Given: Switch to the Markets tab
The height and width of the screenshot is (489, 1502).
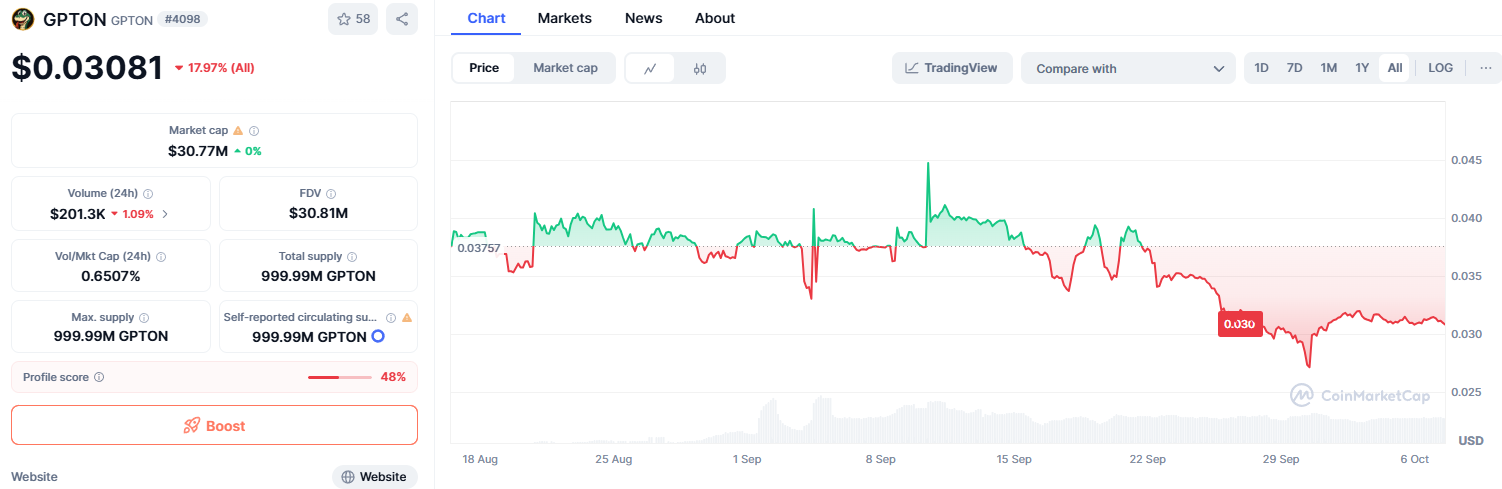Looking at the screenshot, I should click(x=564, y=18).
